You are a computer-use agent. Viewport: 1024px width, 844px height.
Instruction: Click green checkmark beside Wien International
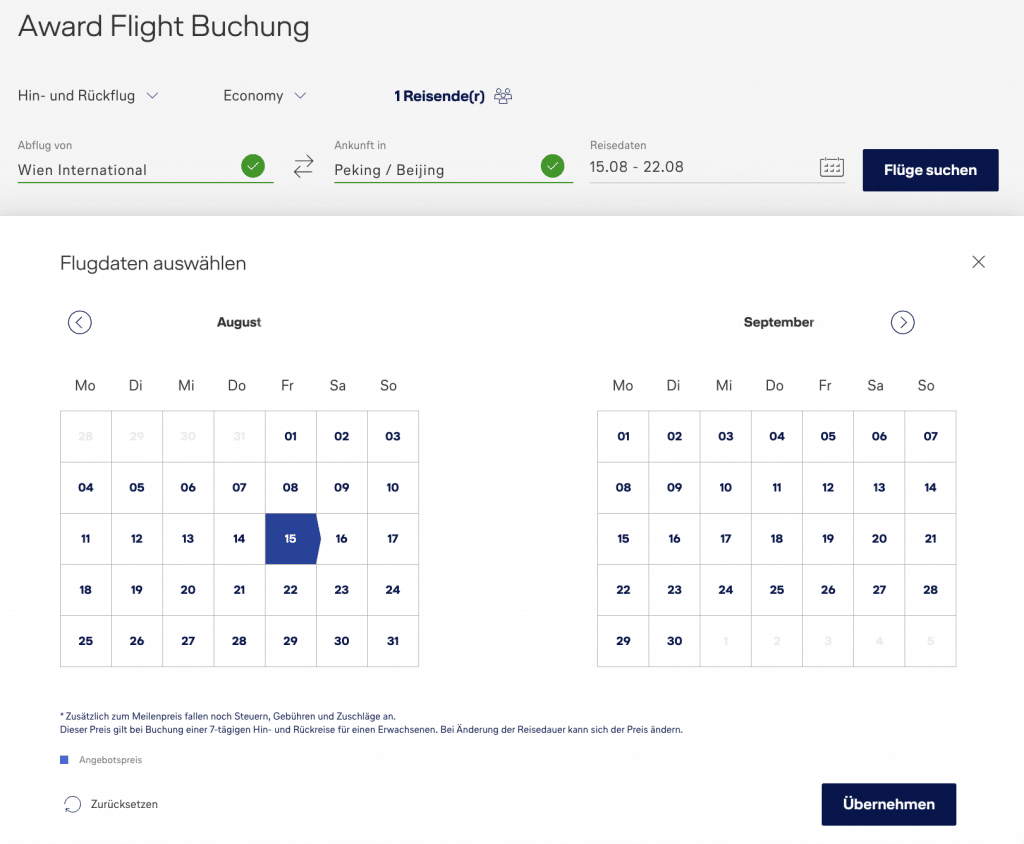(253, 166)
